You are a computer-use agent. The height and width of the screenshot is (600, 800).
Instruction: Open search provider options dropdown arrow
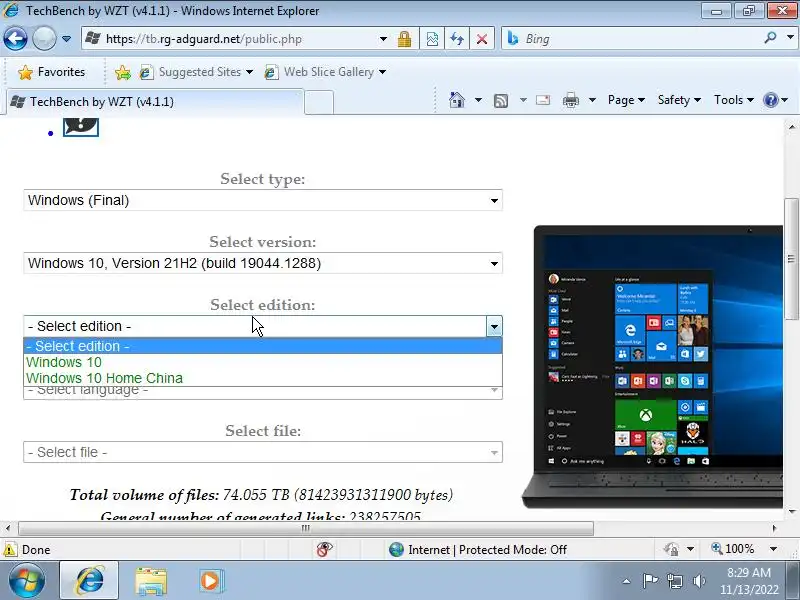pyautogui.click(x=790, y=37)
